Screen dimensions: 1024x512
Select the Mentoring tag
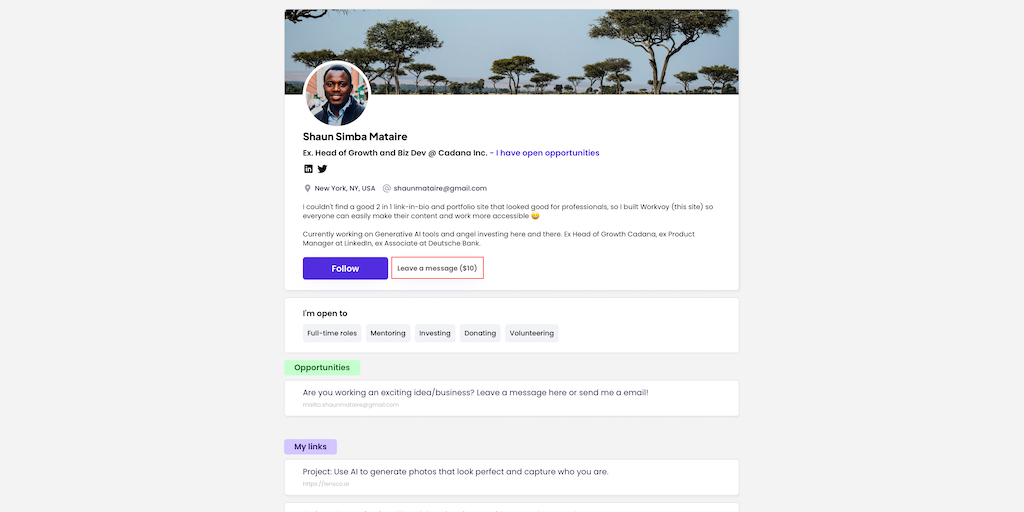point(388,333)
